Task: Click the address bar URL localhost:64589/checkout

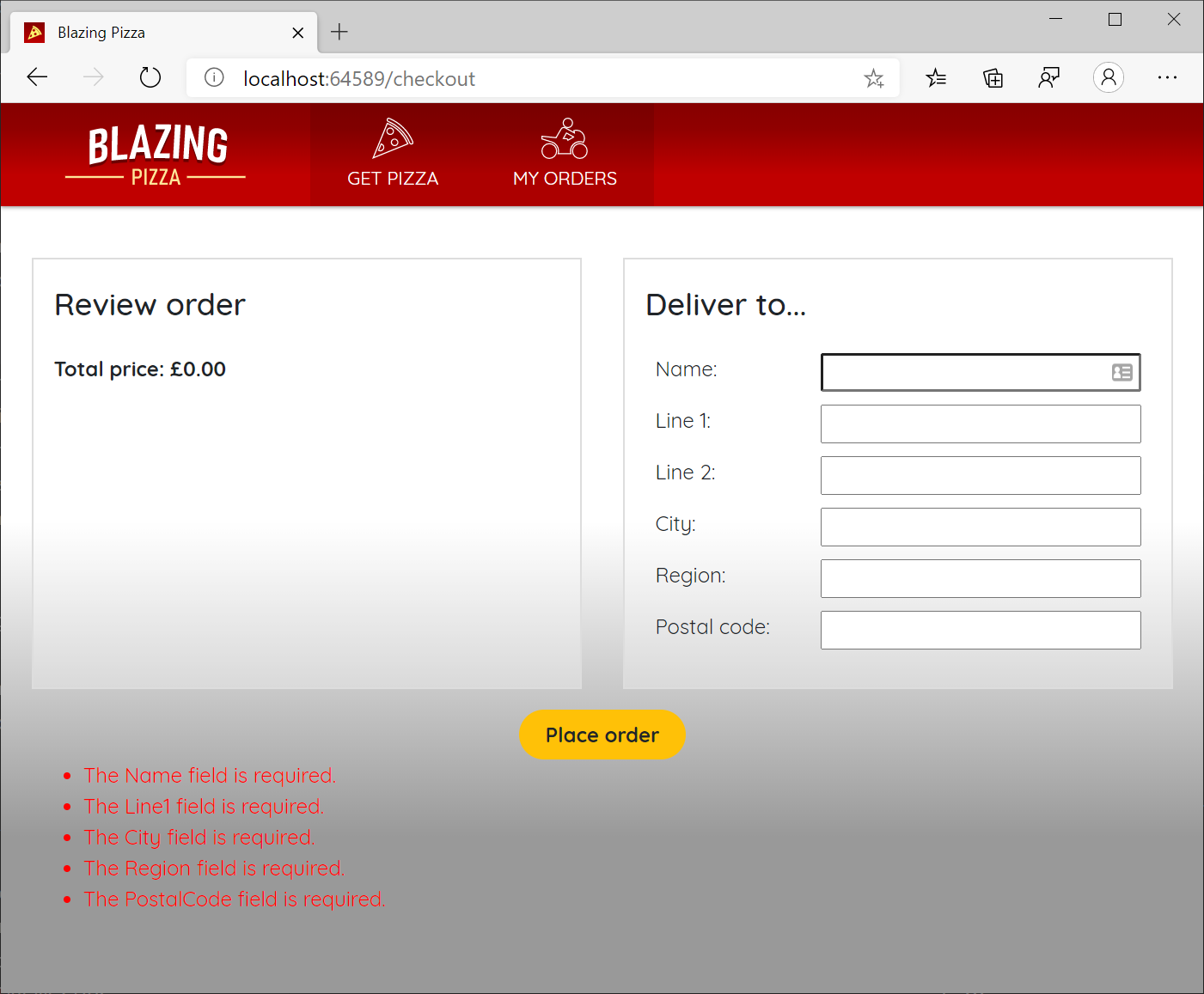Action: (359, 79)
